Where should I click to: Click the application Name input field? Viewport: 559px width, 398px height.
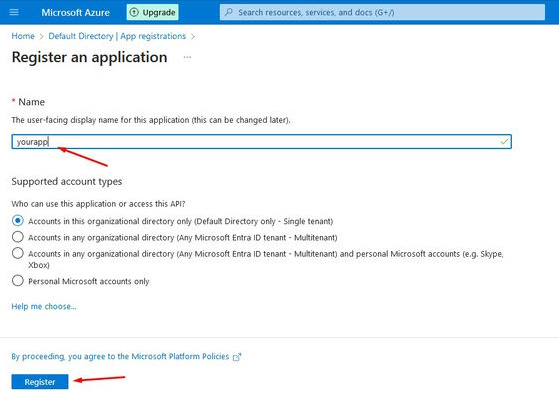(x=261, y=142)
